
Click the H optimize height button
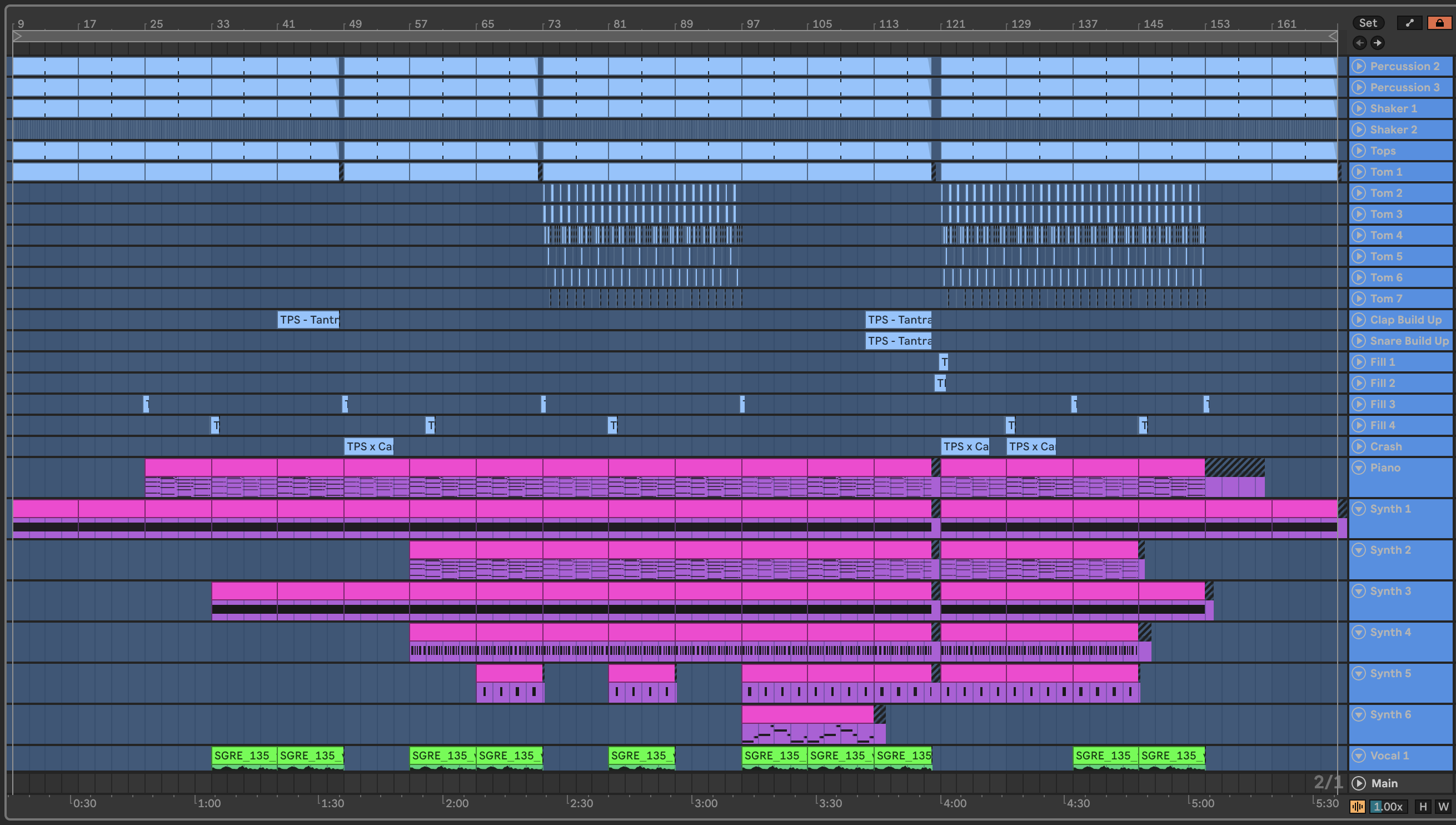[1423, 806]
